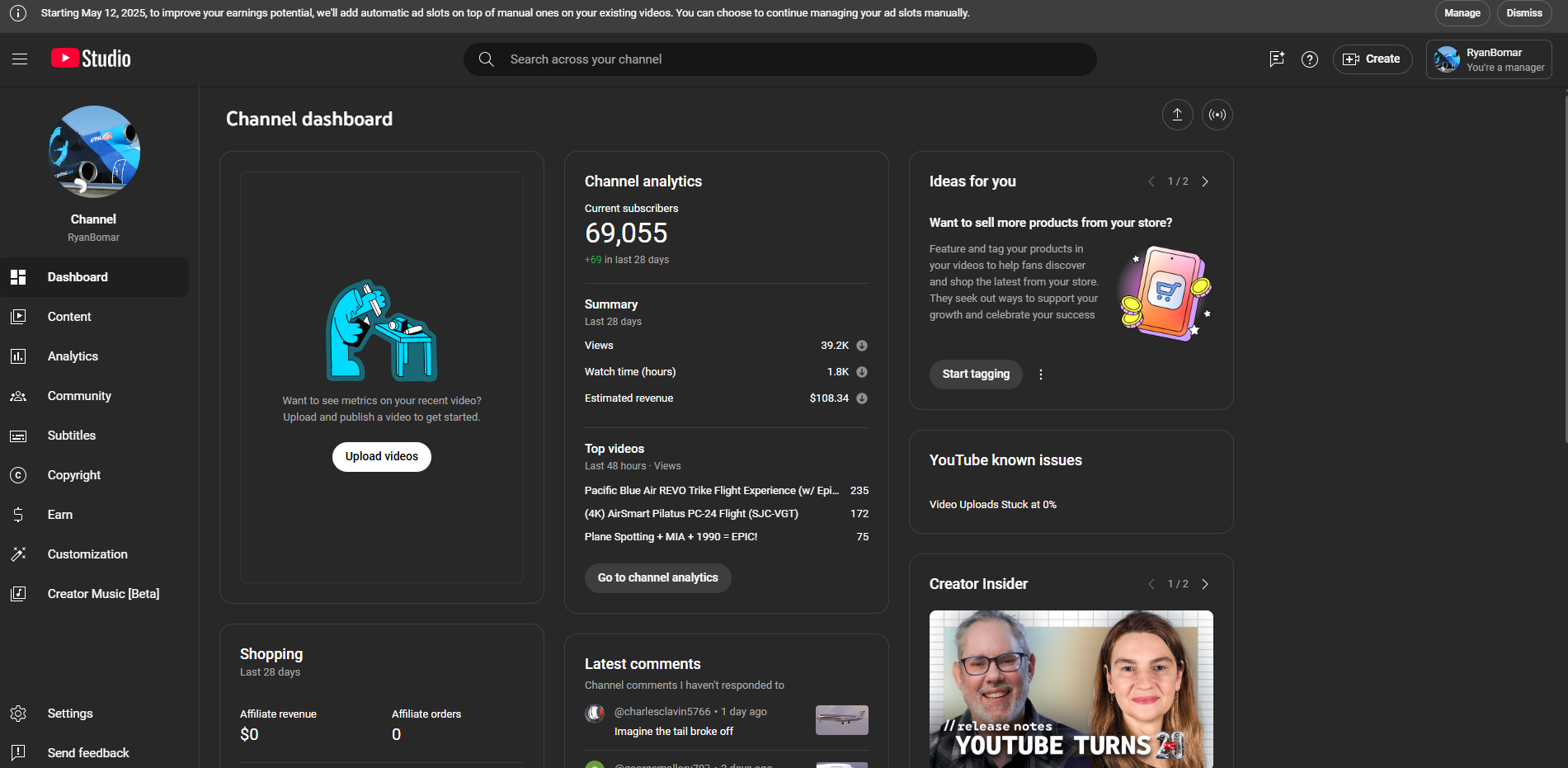Dismiss the ad slots banner
Screen dimensions: 1568x768
[x=1524, y=13]
